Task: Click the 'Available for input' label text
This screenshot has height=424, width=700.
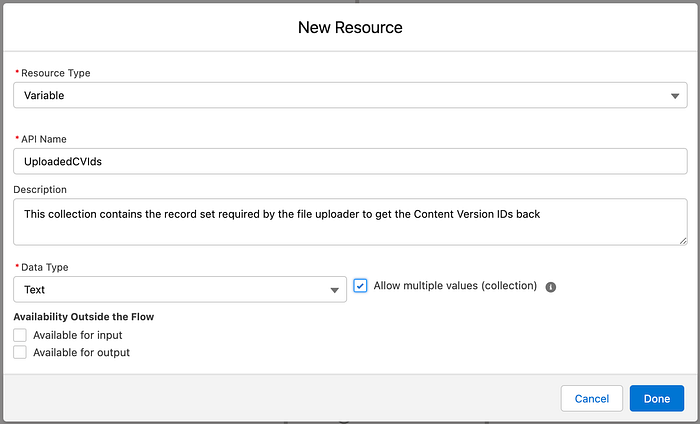Action: [x=77, y=335]
